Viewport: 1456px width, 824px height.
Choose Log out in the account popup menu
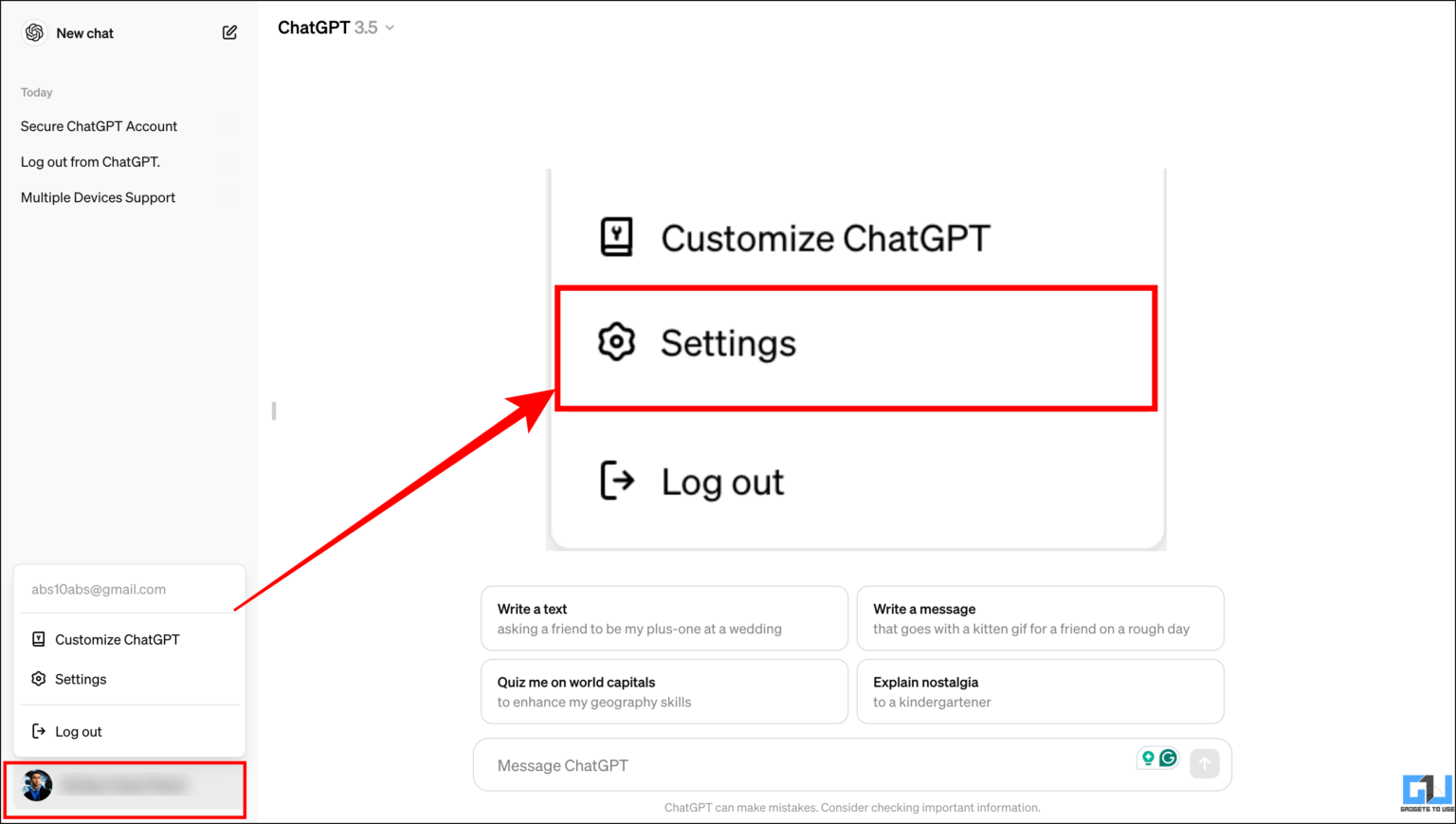point(129,731)
